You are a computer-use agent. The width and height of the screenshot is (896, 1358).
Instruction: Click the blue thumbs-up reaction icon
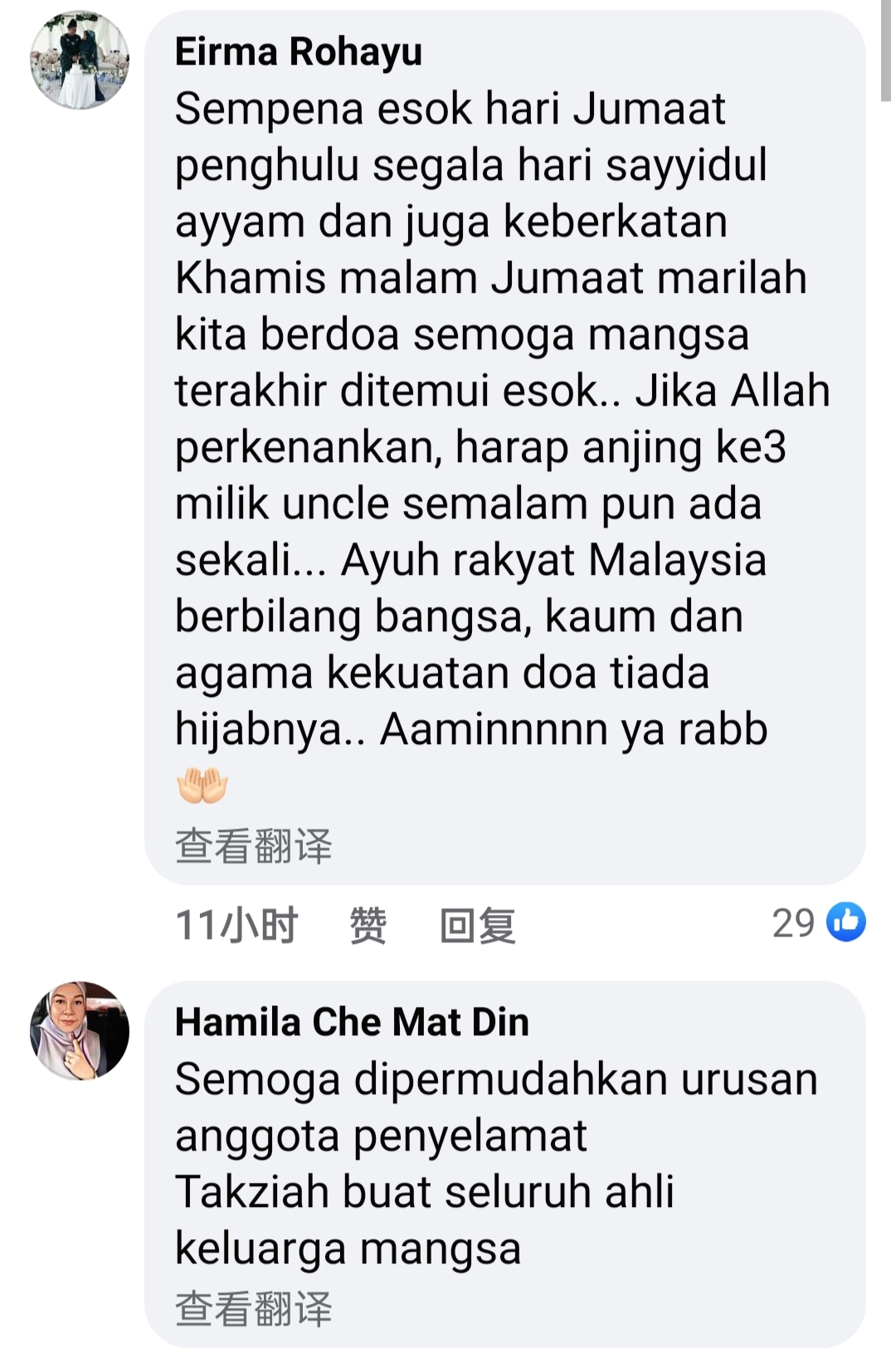pos(846,922)
